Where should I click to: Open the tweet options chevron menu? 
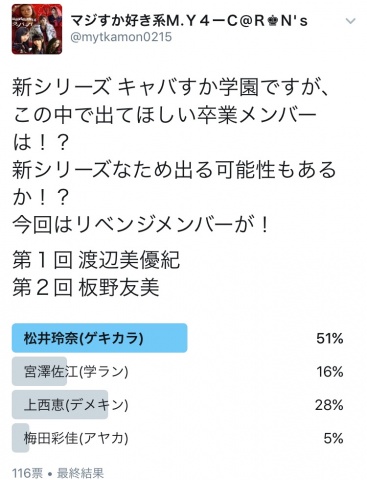[x=350, y=21]
